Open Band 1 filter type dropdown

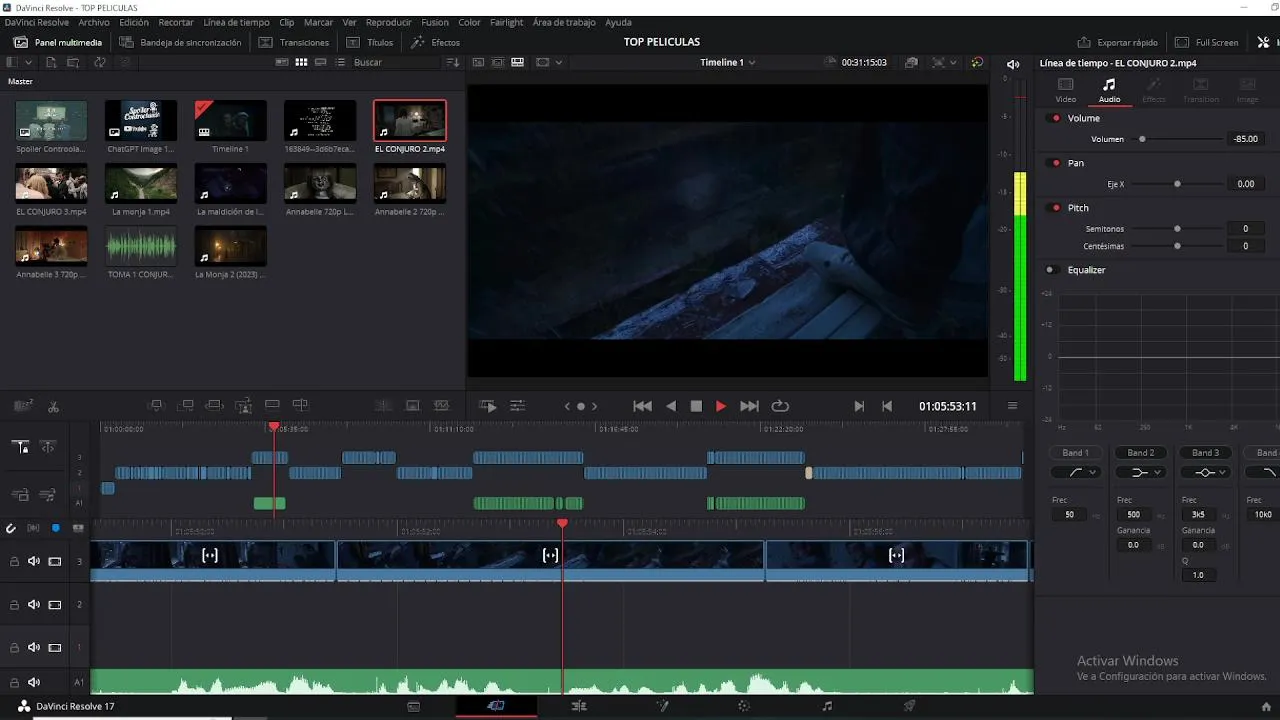[x=1075, y=472]
